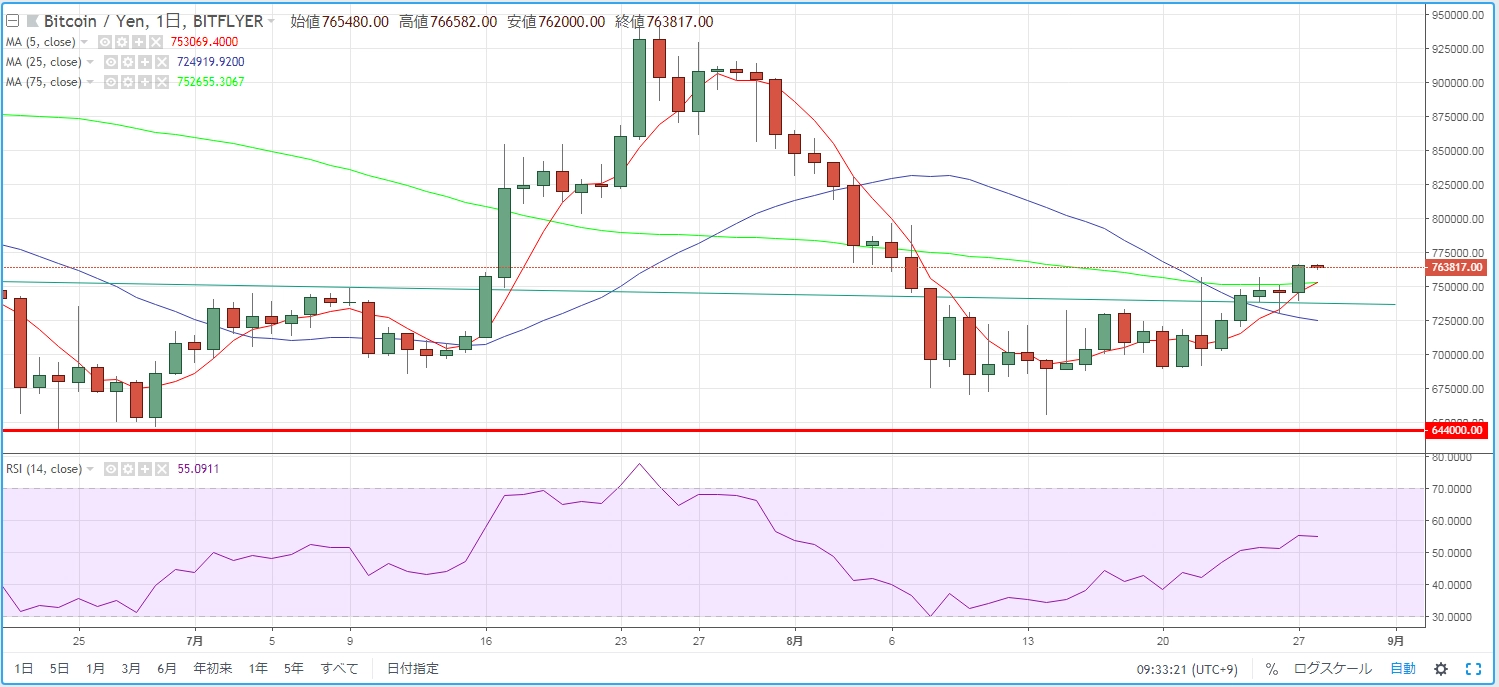1499x687 pixels.
Task: Toggle 自動 auto scale
Action: tap(1403, 669)
